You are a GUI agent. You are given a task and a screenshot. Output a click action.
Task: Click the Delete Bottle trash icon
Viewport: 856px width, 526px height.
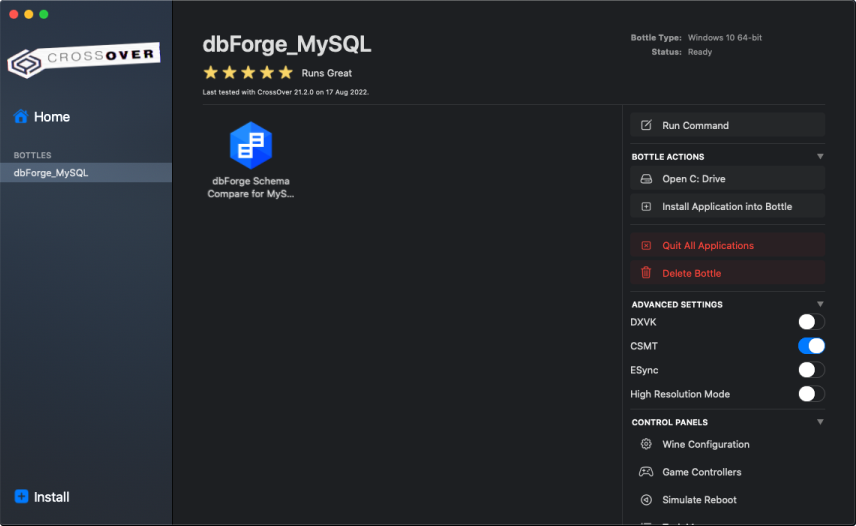pyautogui.click(x=646, y=273)
